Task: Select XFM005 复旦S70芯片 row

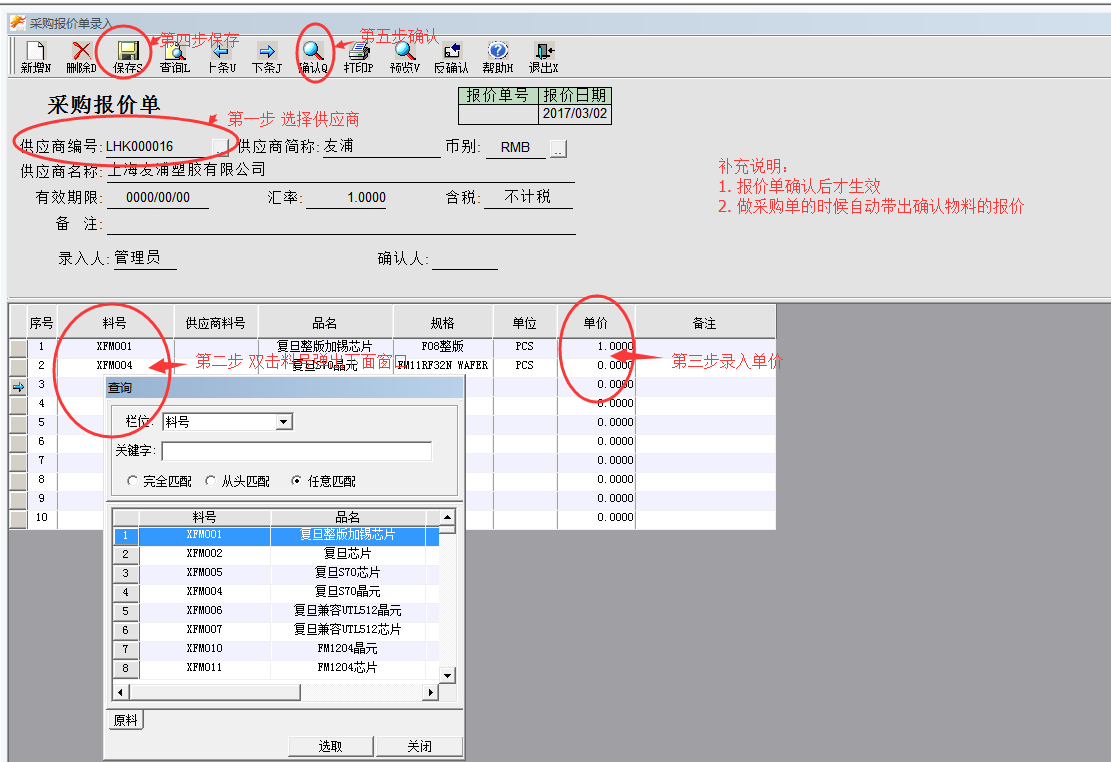Action: 276,573
